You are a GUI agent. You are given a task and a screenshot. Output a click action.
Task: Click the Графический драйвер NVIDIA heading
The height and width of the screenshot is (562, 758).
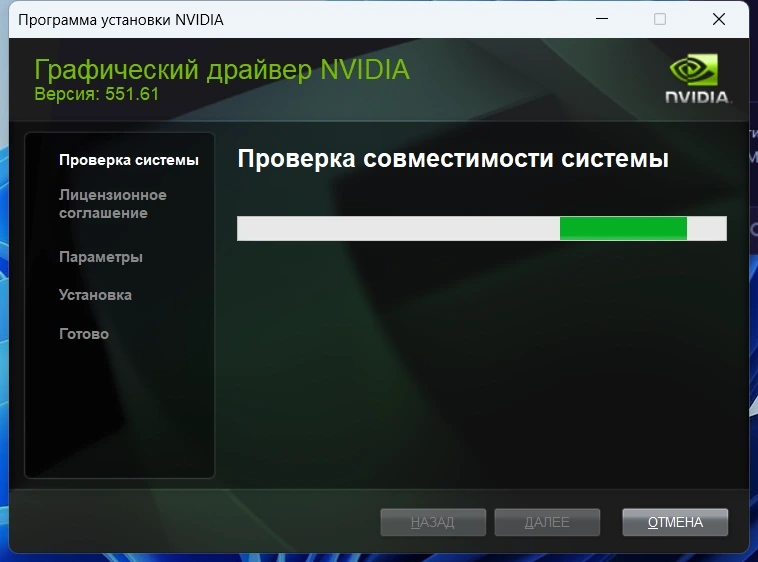point(222,70)
